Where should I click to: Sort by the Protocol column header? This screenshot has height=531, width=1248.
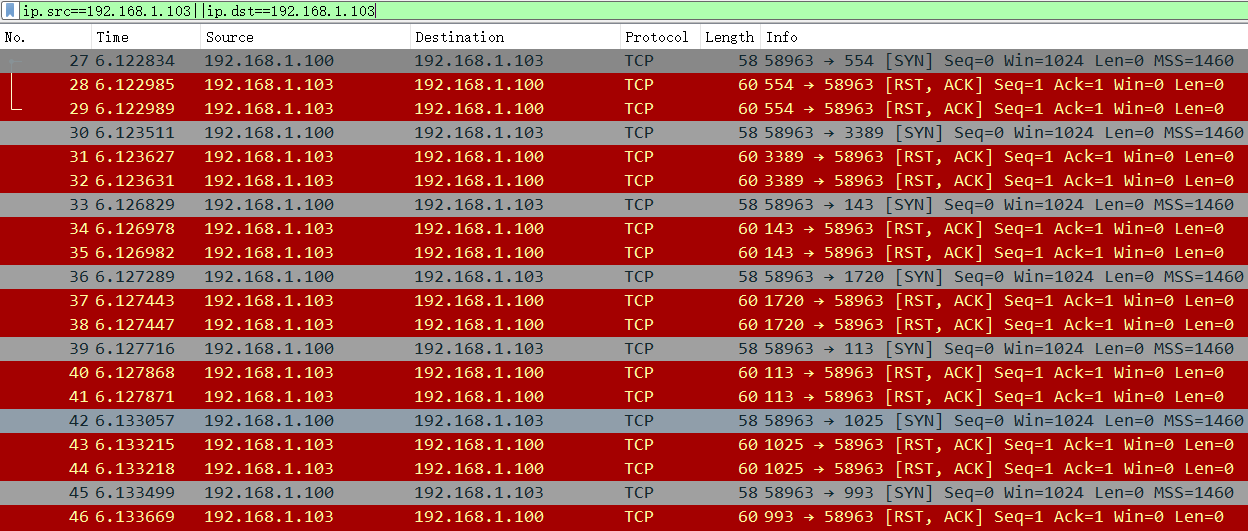[660, 37]
